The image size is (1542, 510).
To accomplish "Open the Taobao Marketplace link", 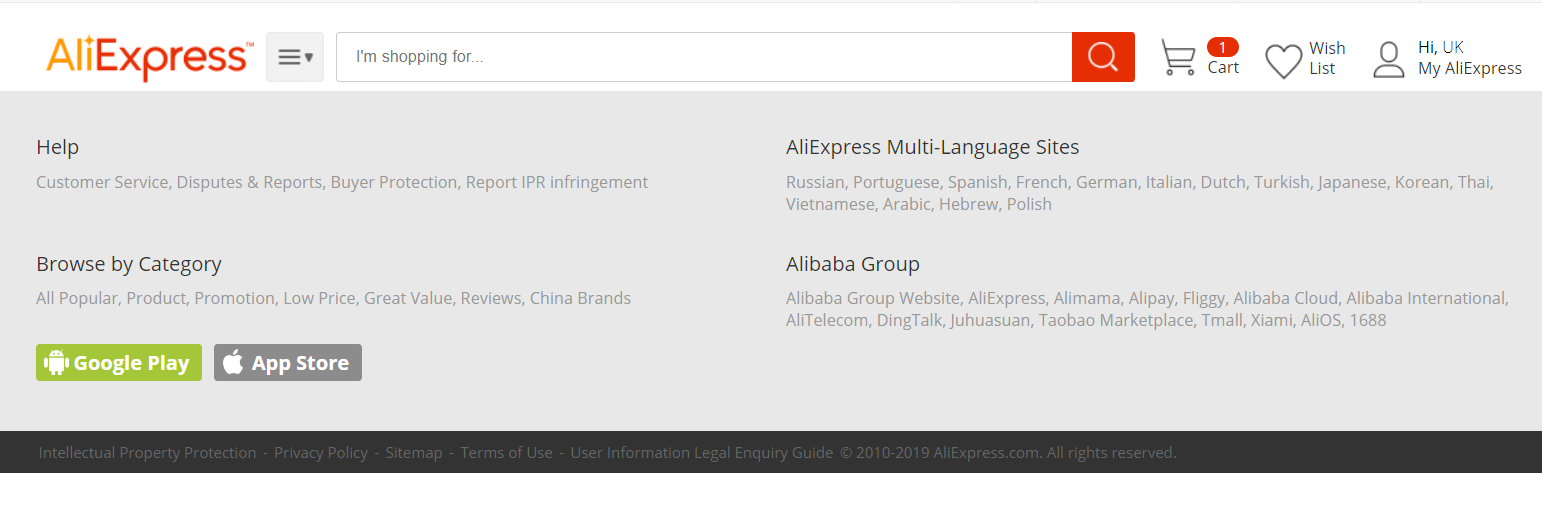I will click(x=1116, y=320).
